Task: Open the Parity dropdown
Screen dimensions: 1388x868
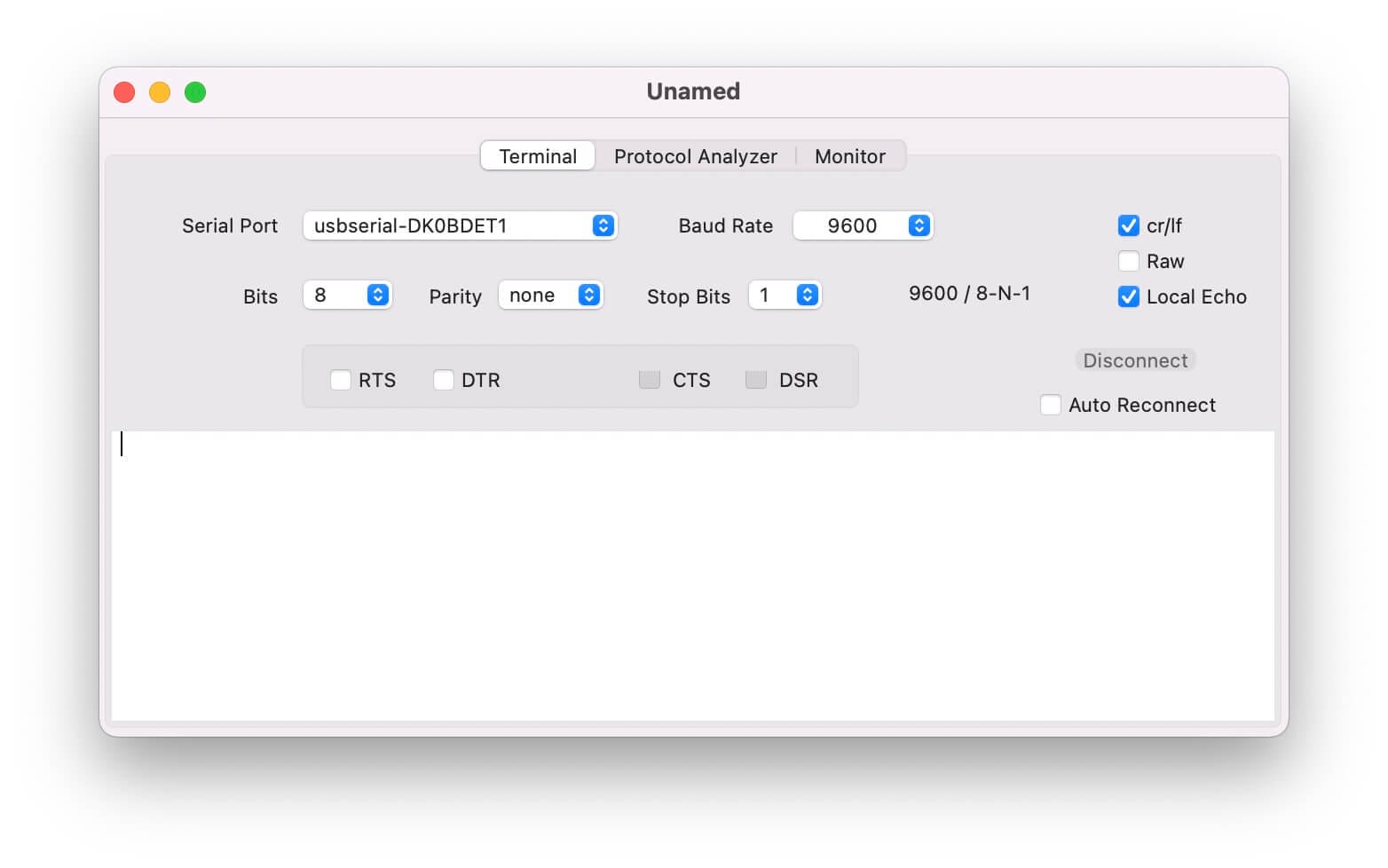Action: (550, 295)
